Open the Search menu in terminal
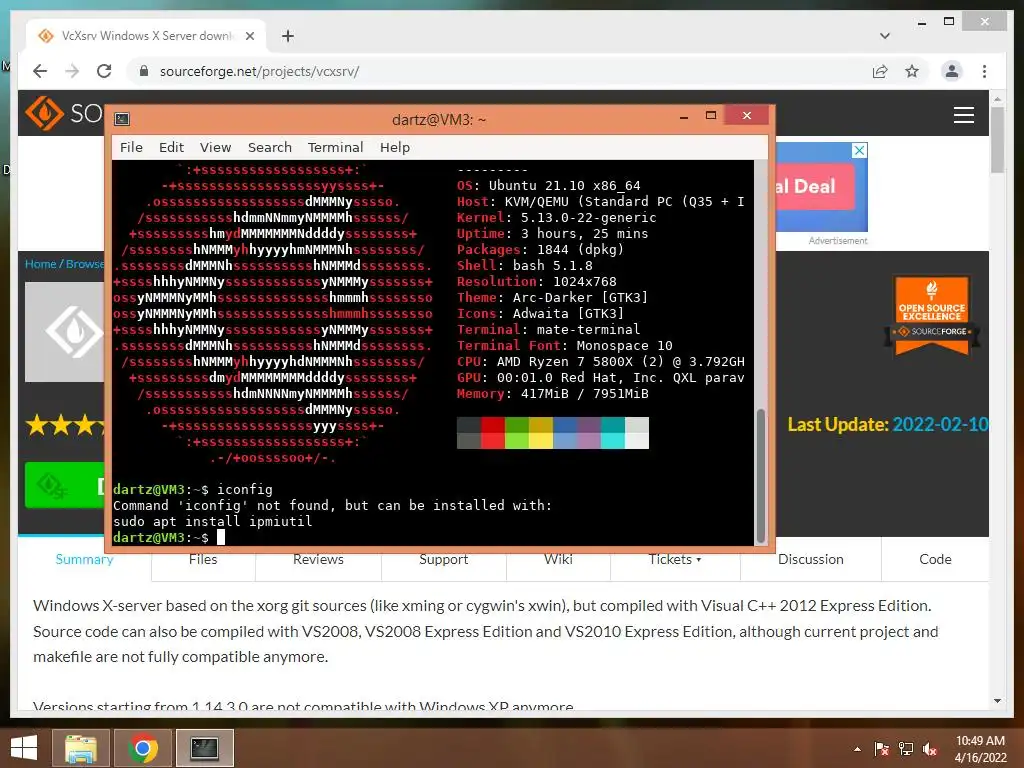Viewport: 1024px width, 768px height. point(270,148)
